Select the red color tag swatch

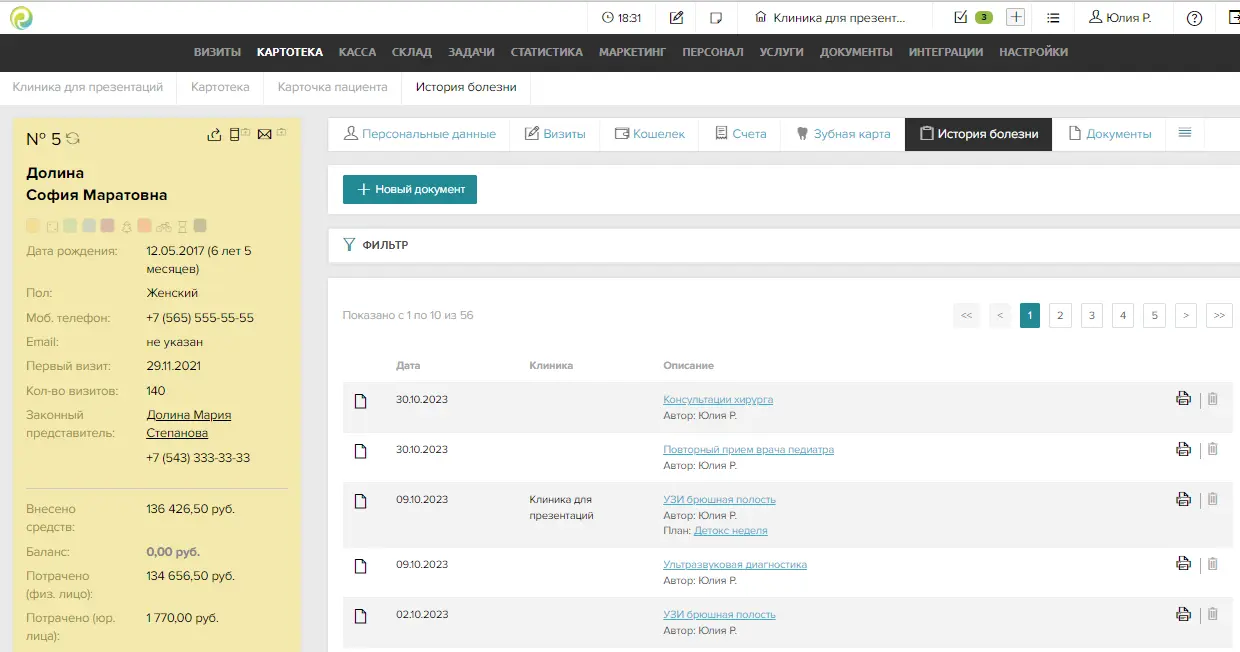107,226
